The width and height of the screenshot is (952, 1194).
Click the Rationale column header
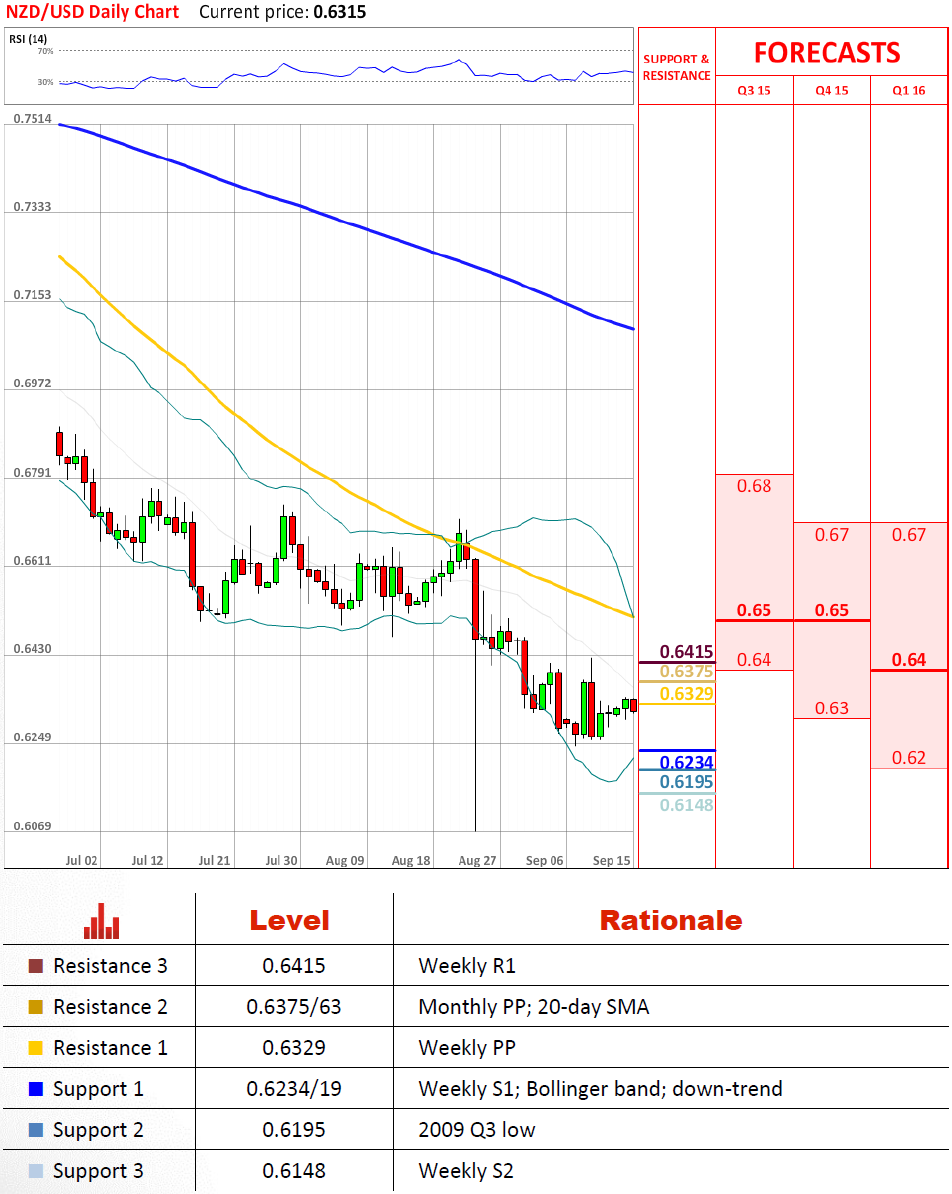click(x=671, y=921)
